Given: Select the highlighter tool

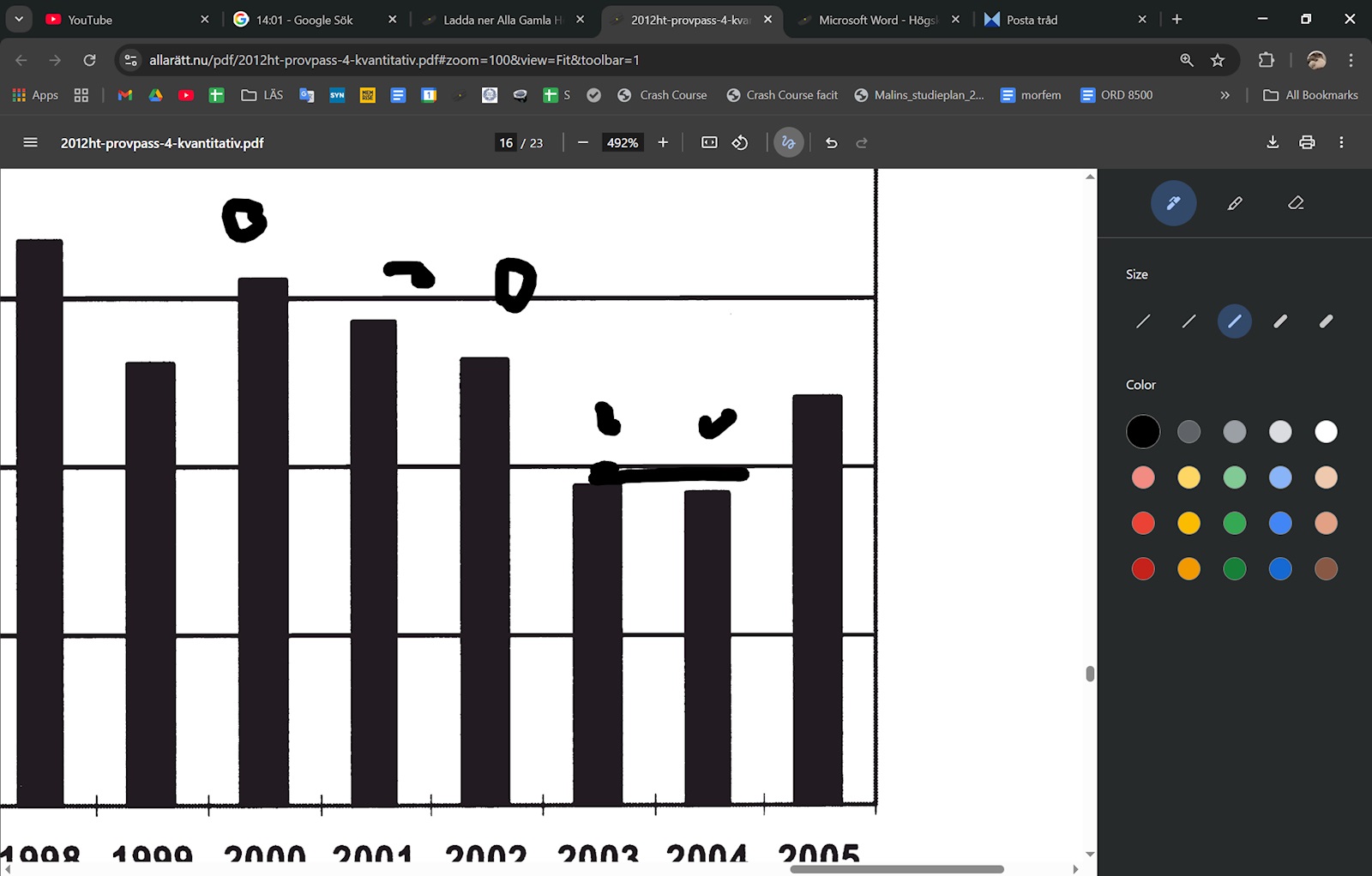Looking at the screenshot, I should (1234, 203).
